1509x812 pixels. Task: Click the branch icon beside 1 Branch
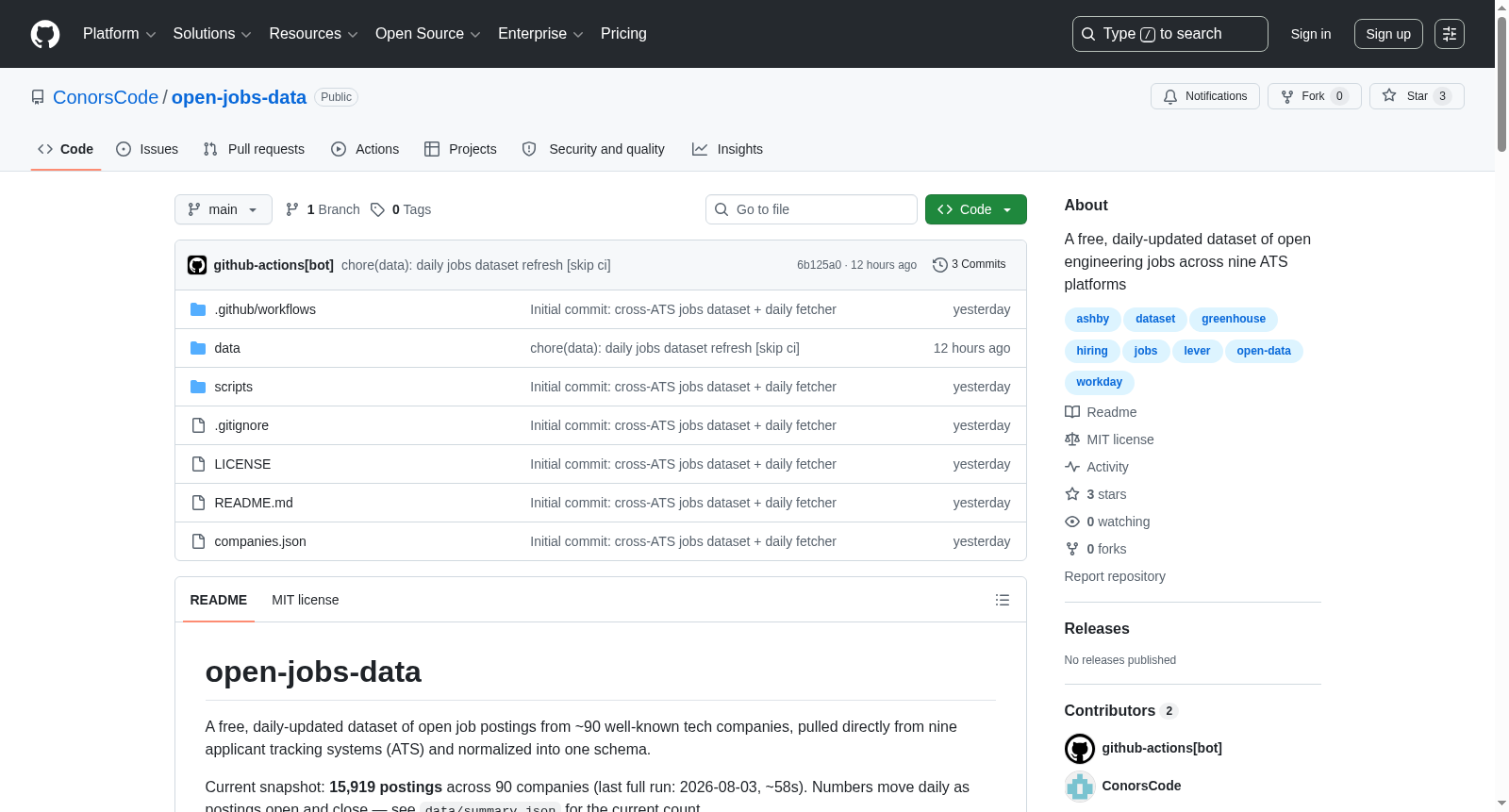(x=292, y=209)
